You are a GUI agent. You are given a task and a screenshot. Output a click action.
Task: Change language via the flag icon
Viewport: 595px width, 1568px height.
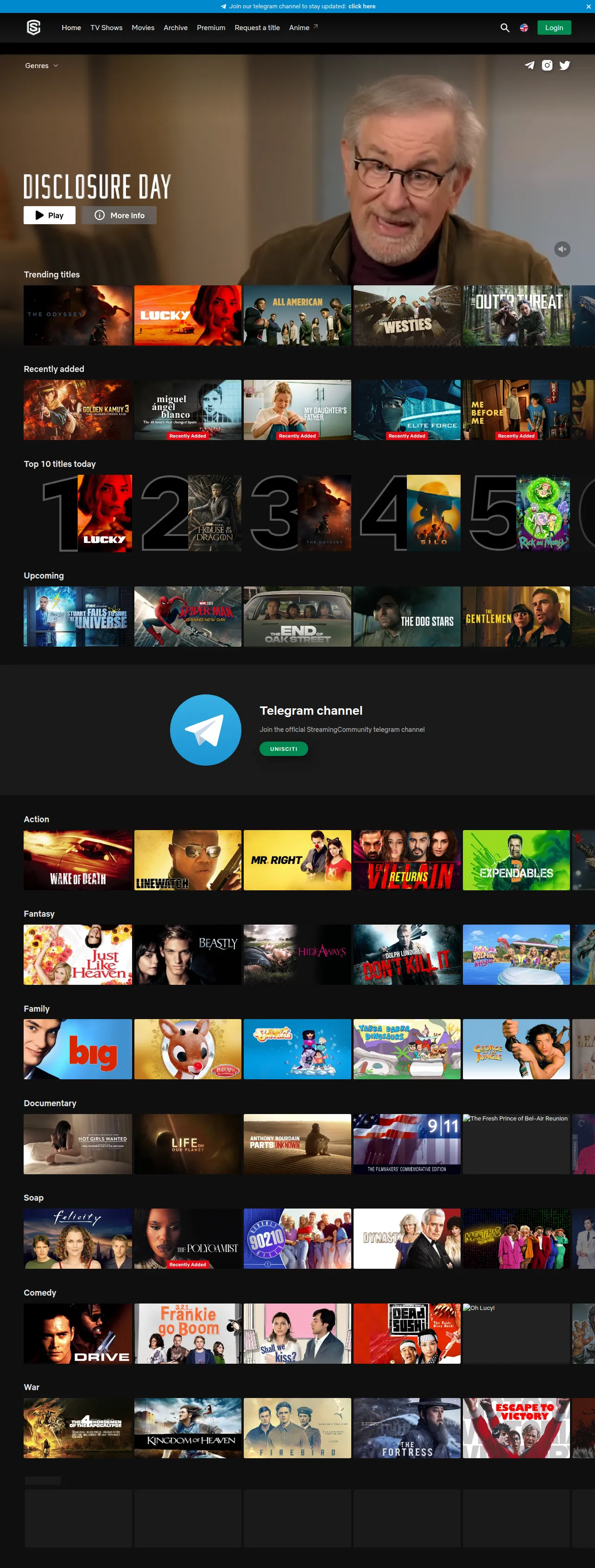click(x=524, y=28)
